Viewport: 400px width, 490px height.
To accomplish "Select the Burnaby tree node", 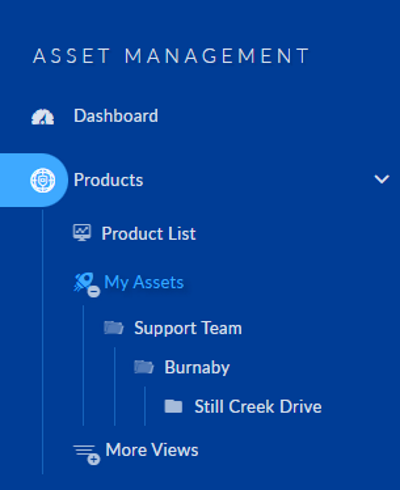I will pos(197,368).
